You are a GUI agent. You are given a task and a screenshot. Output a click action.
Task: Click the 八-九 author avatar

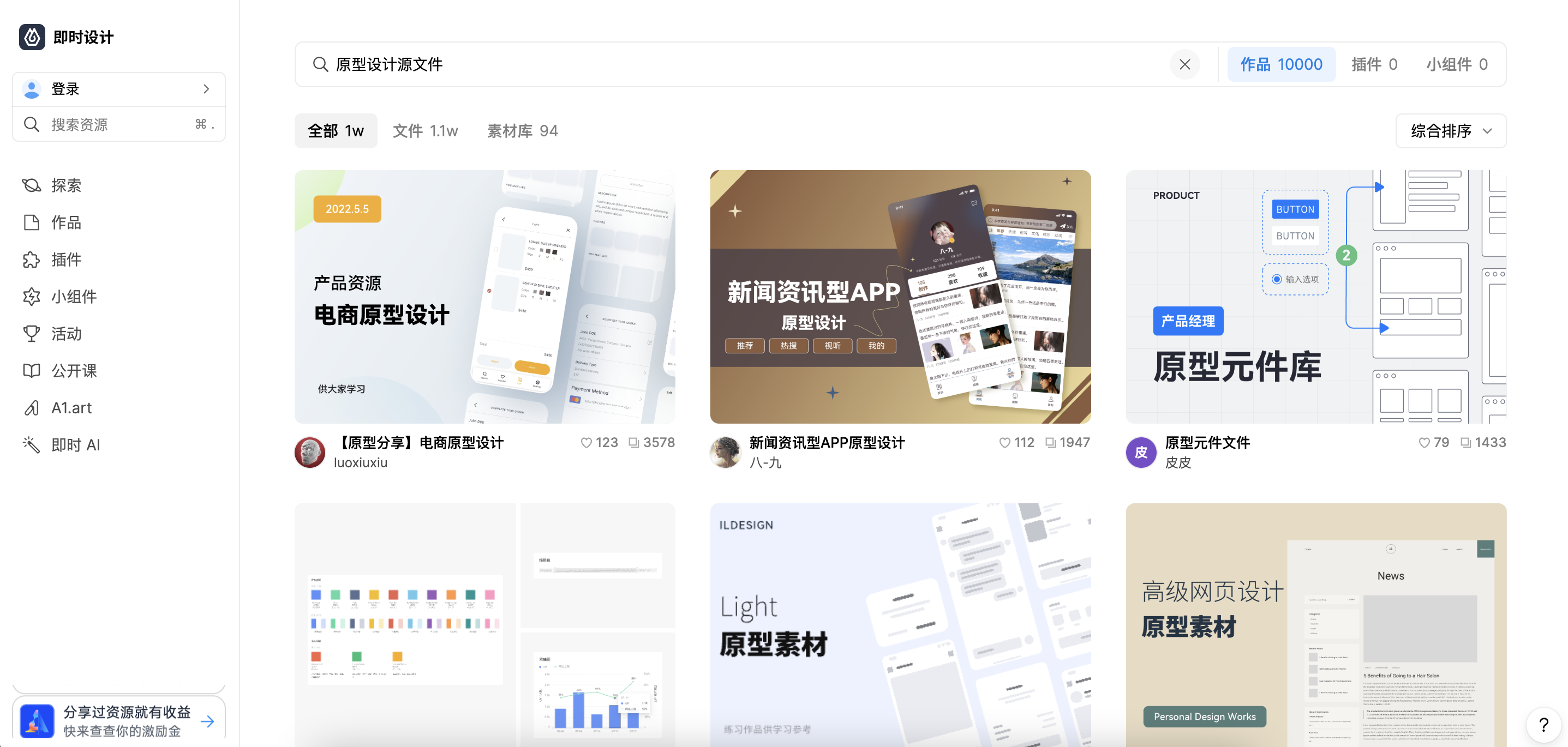[726, 452]
